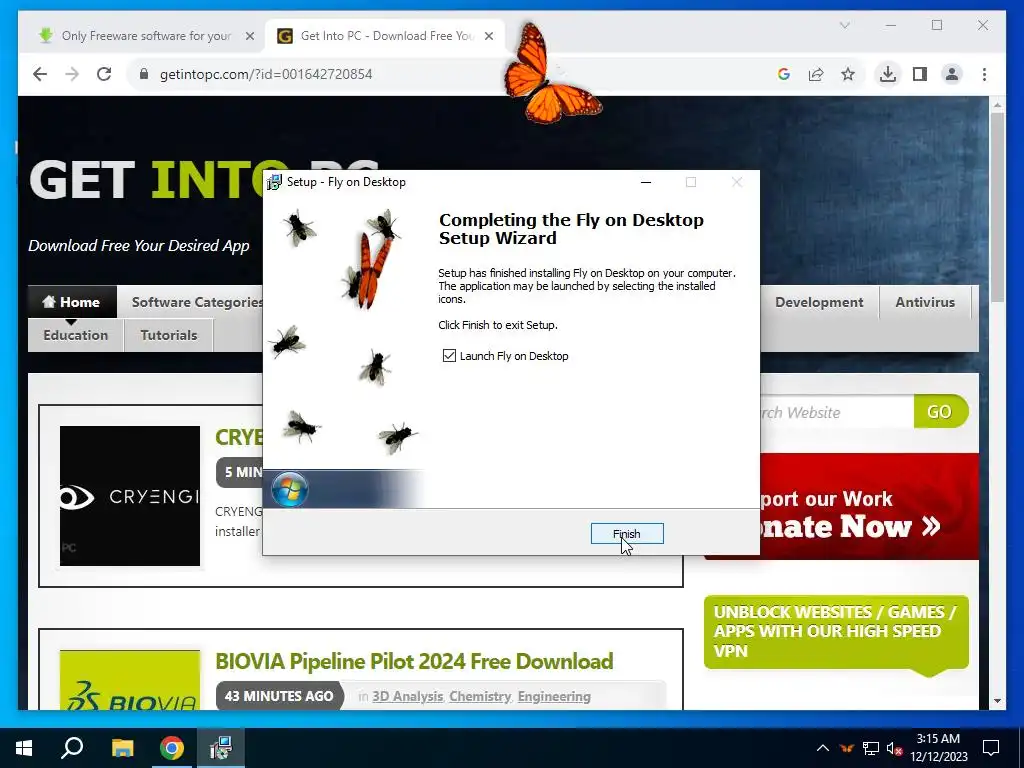Image resolution: width=1024 pixels, height=768 pixels.
Task: Click the Search Website input field
Action: (836, 412)
